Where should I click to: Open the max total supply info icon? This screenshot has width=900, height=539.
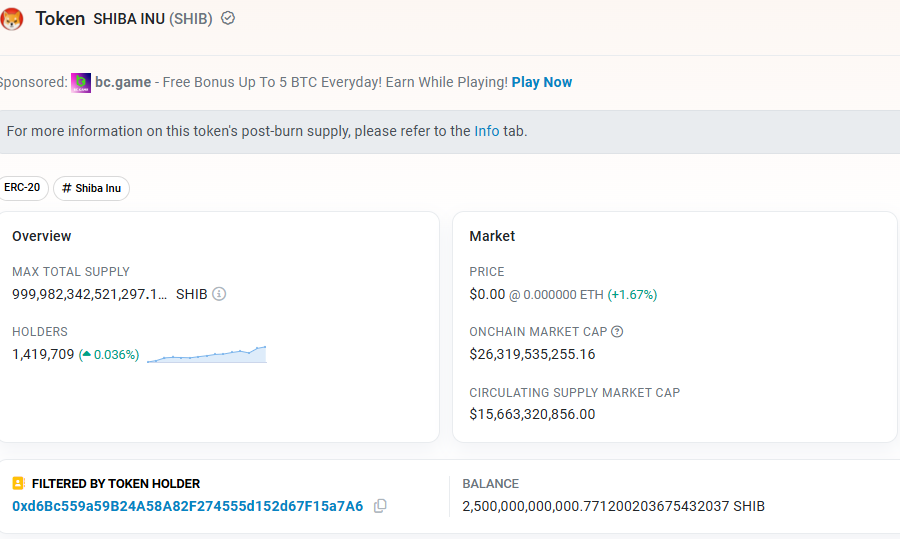click(219, 294)
